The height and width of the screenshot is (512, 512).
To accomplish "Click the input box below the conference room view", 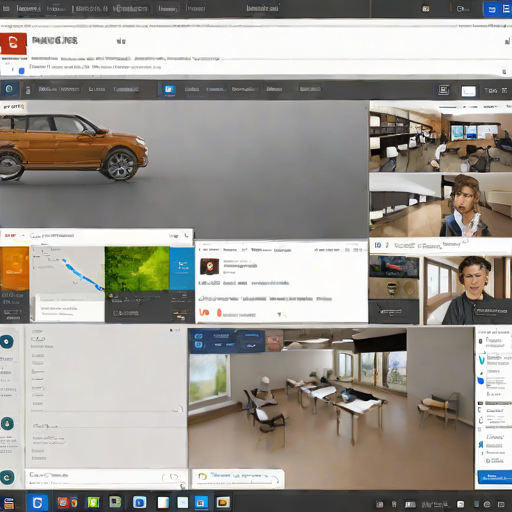I will pos(238,479).
